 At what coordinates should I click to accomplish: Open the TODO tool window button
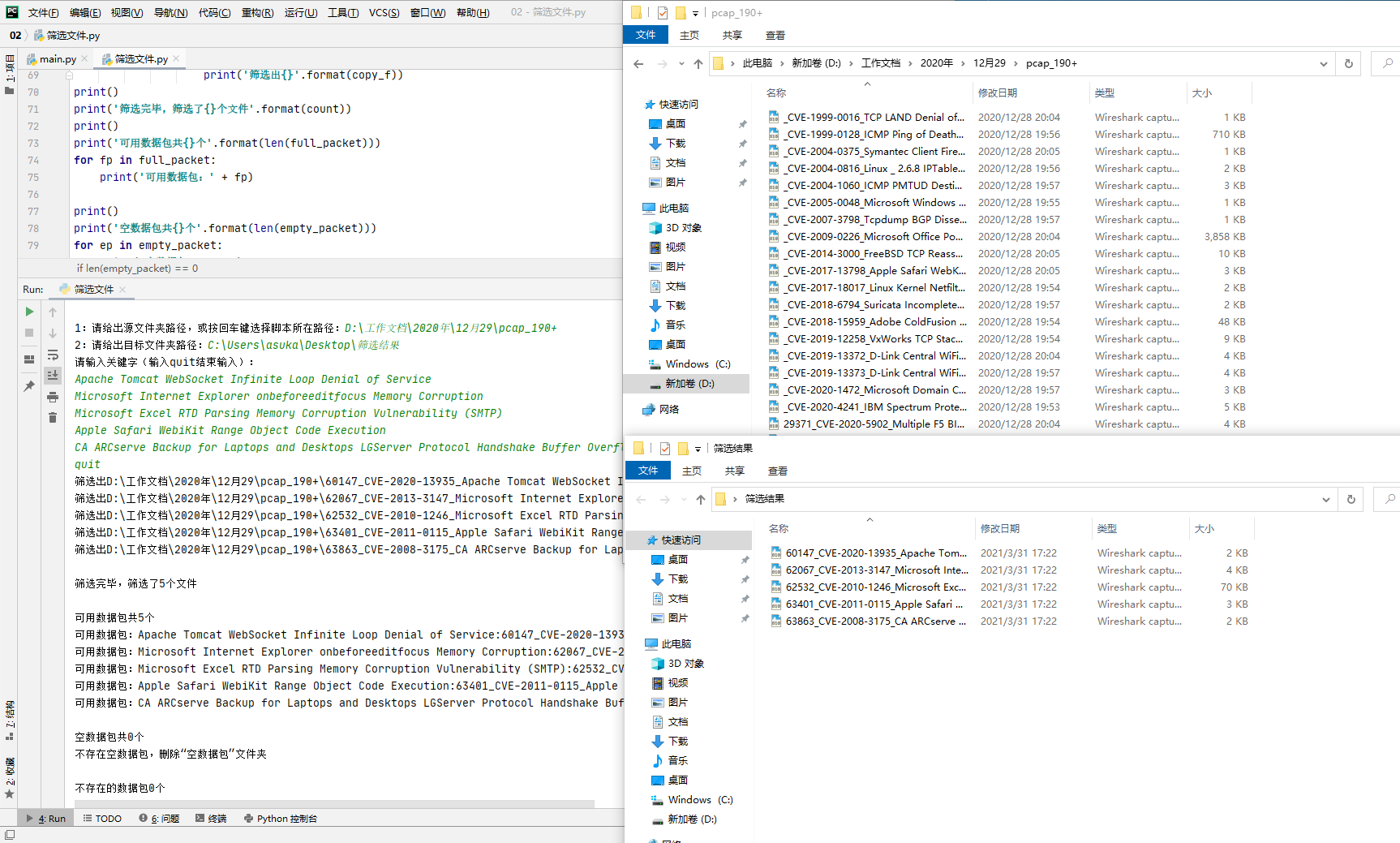(x=102, y=819)
